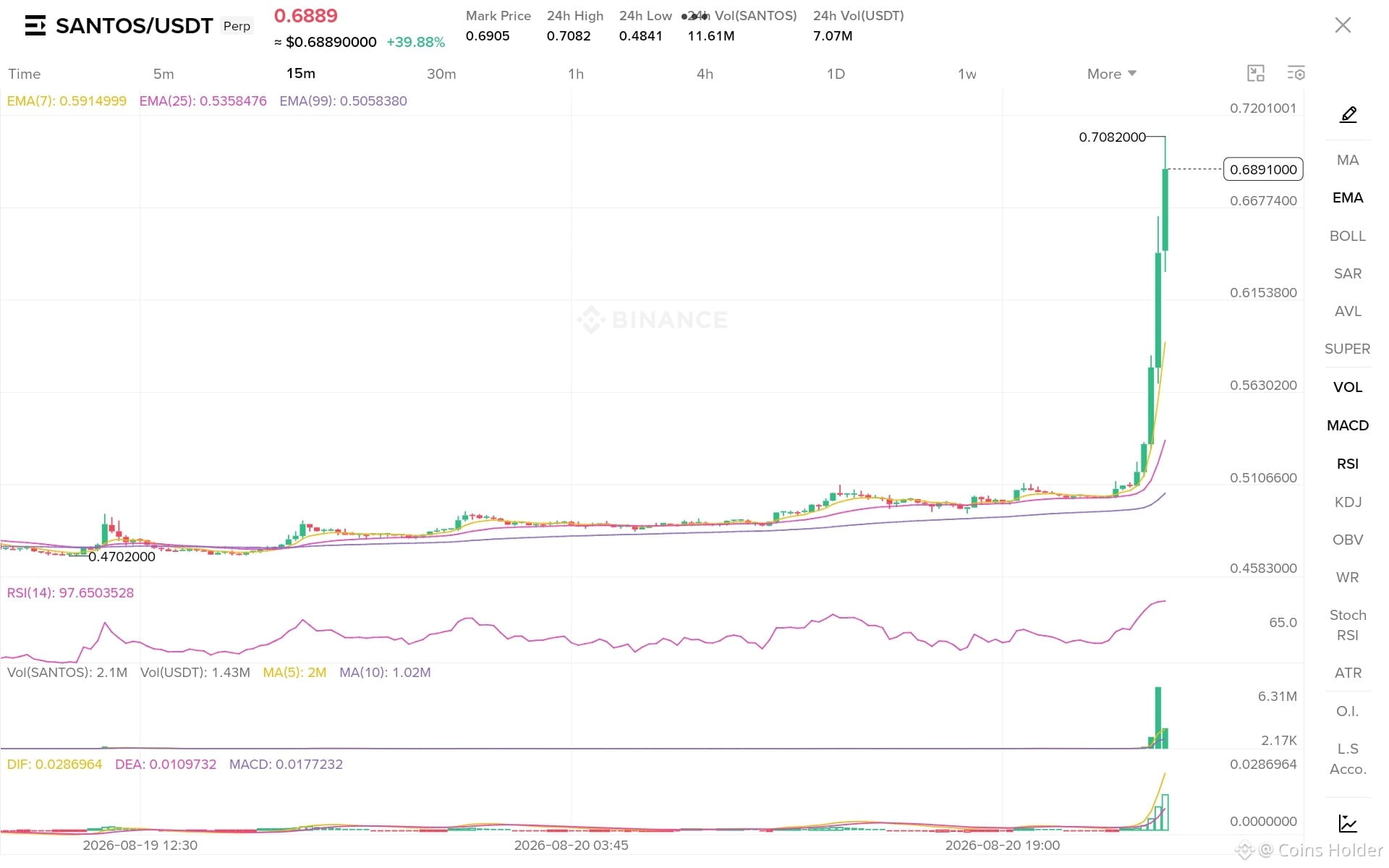Select the 30m timeframe
1389x868 pixels.
point(441,74)
